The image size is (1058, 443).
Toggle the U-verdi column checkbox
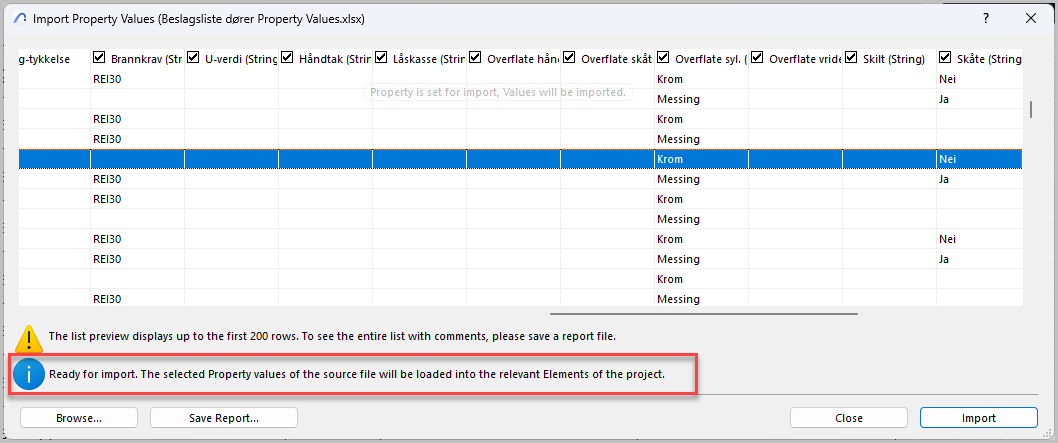coord(193,58)
